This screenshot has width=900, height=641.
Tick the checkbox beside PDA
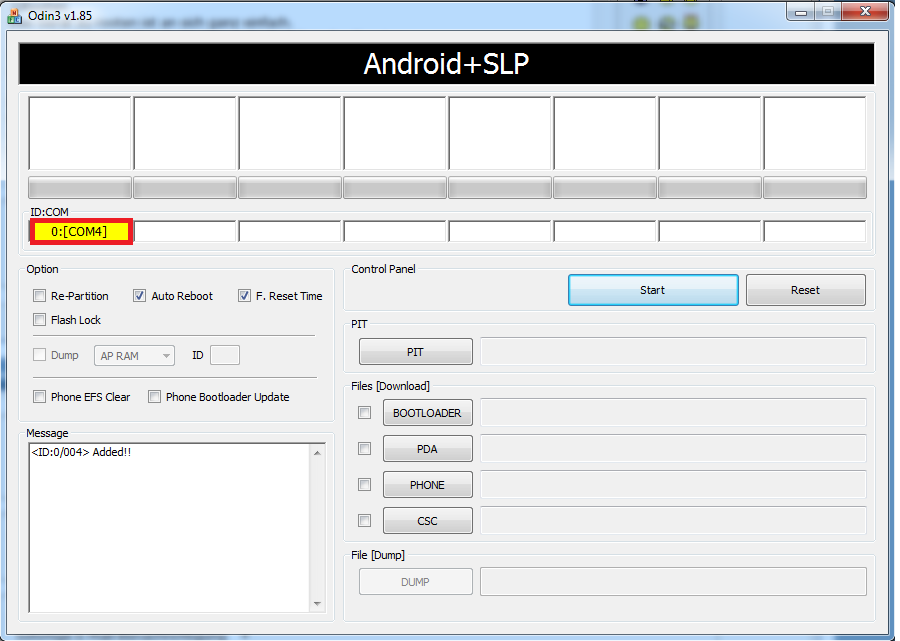pyautogui.click(x=364, y=449)
